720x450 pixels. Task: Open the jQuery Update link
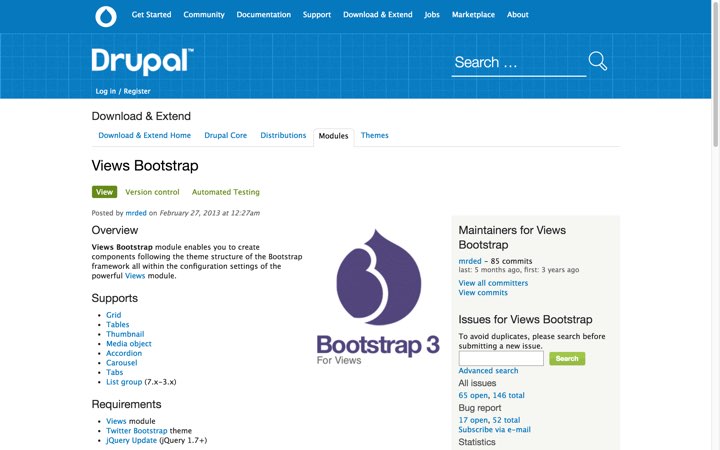131,440
